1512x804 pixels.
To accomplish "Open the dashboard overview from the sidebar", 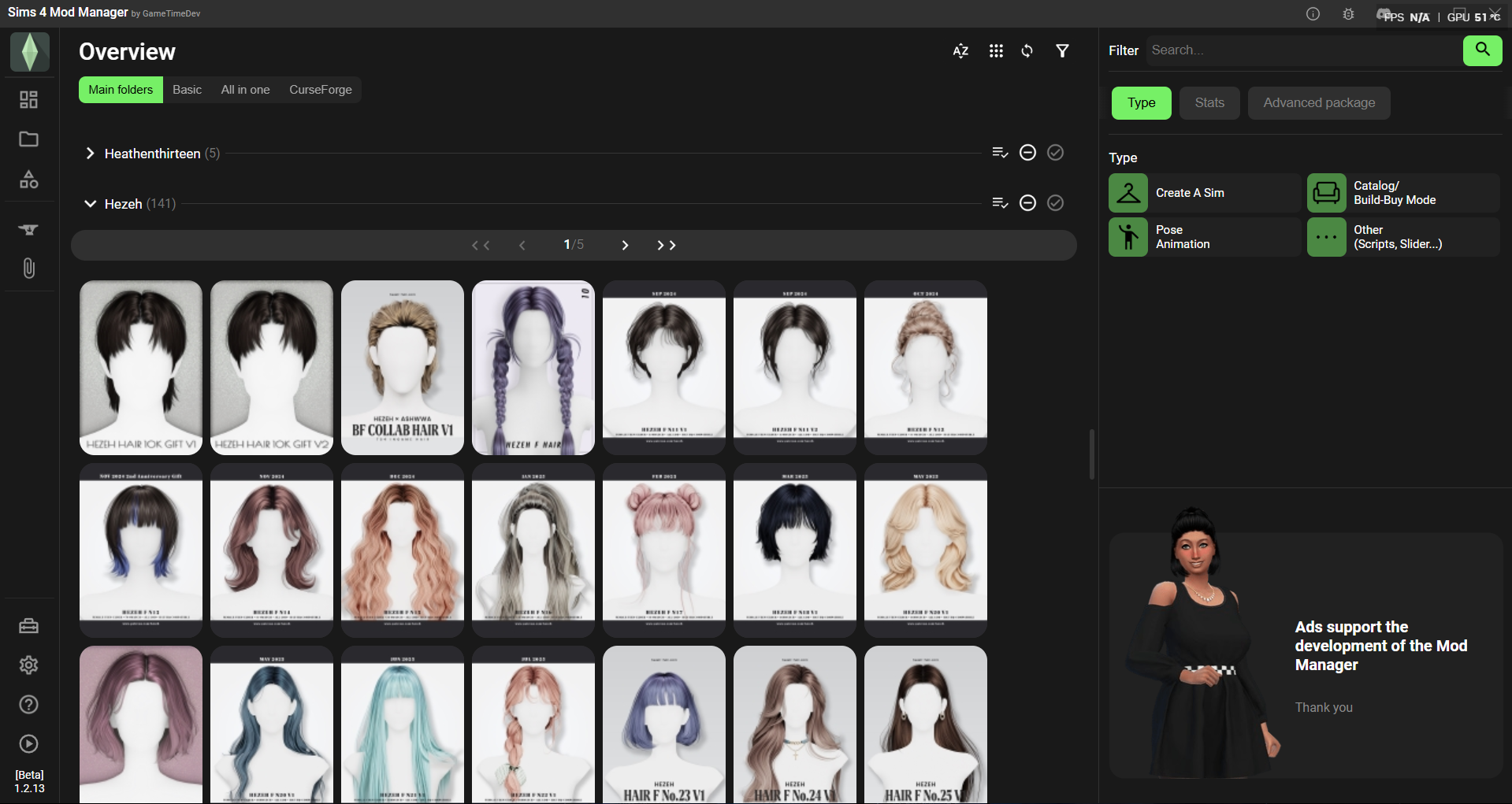I will [x=29, y=100].
